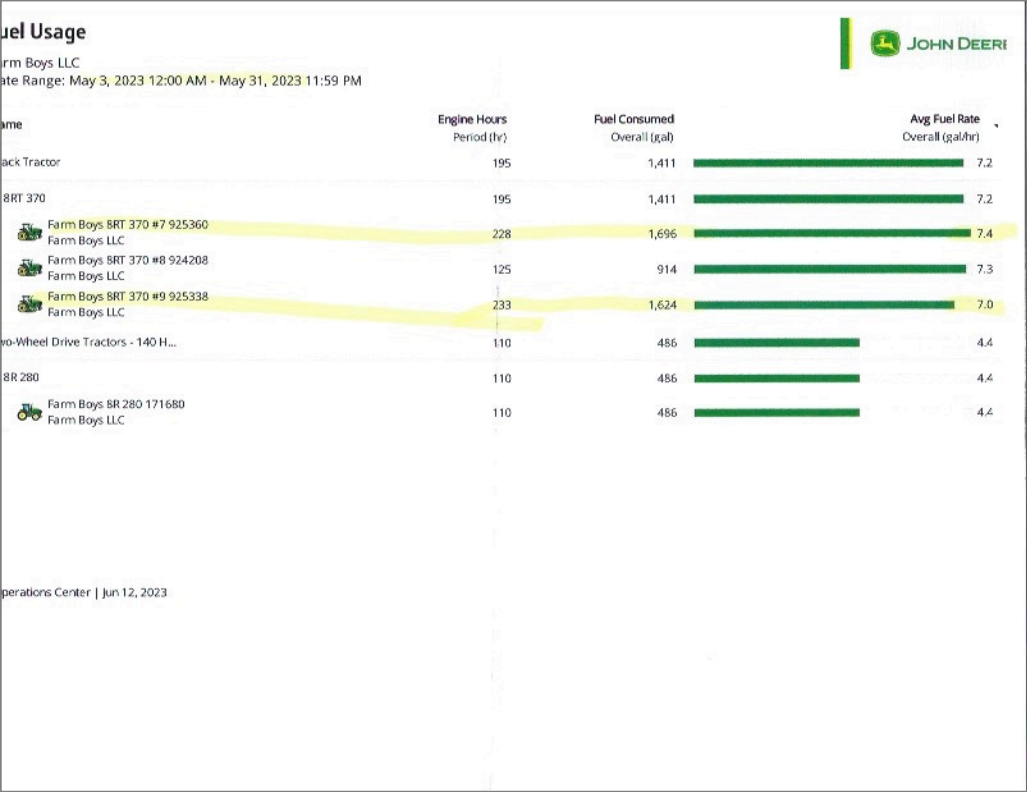Click avg fuel rate value 7.4
The height and width of the screenshot is (792, 1027).
click(x=984, y=234)
